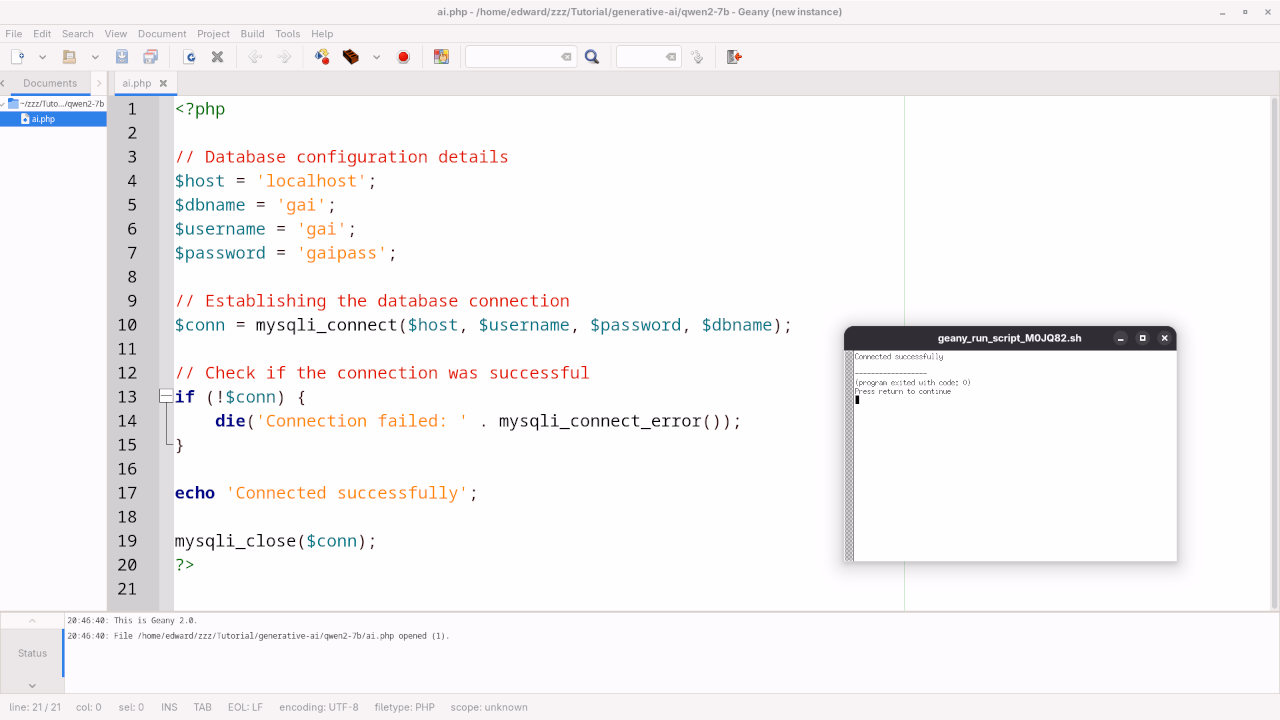The width and height of the screenshot is (1280, 720).
Task: Reload the current file from disk
Action: click(x=189, y=57)
